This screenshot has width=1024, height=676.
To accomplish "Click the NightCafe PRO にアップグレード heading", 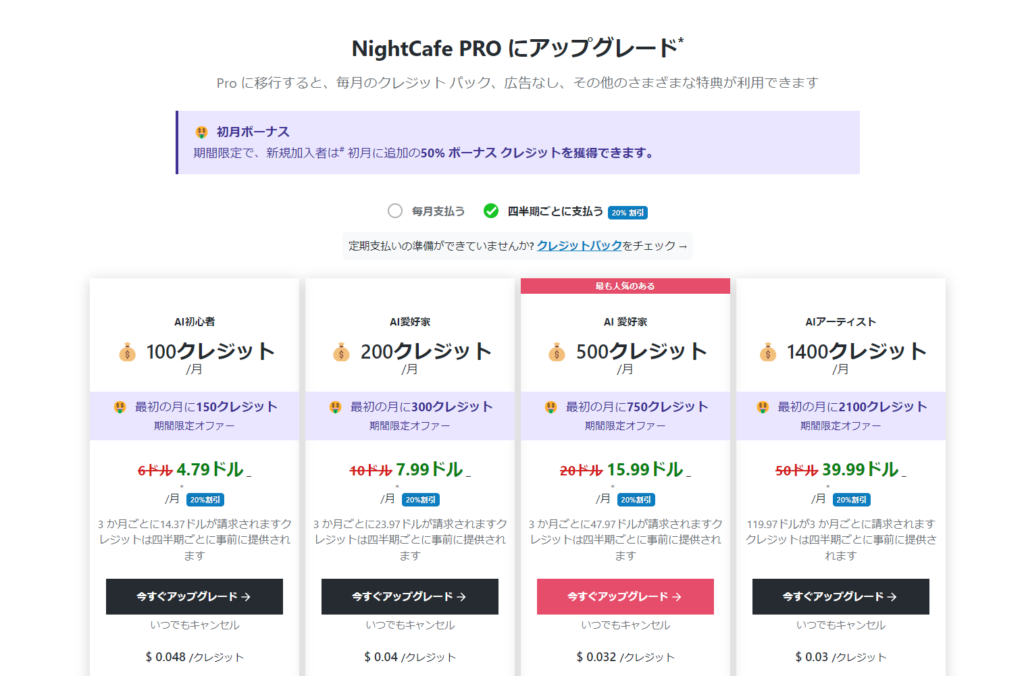I will click(517, 48).
